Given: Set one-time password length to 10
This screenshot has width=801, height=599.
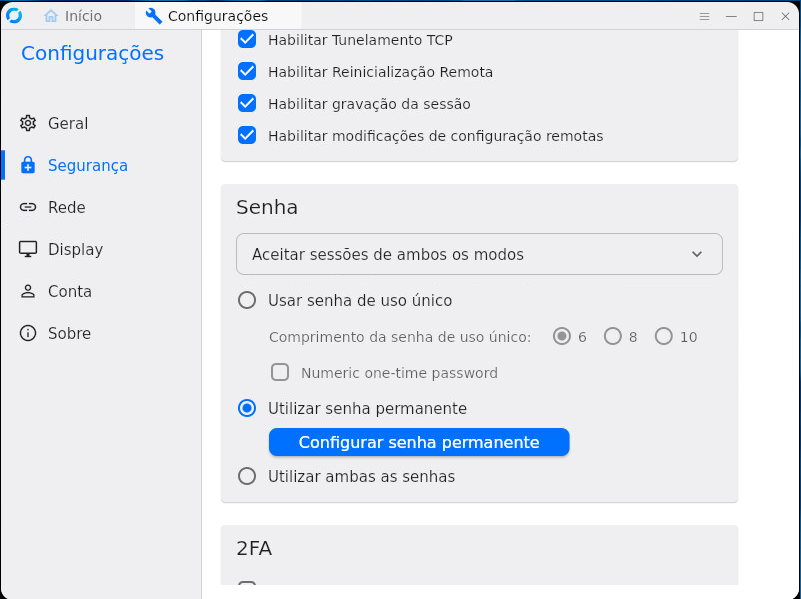Looking at the screenshot, I should tap(662, 337).
